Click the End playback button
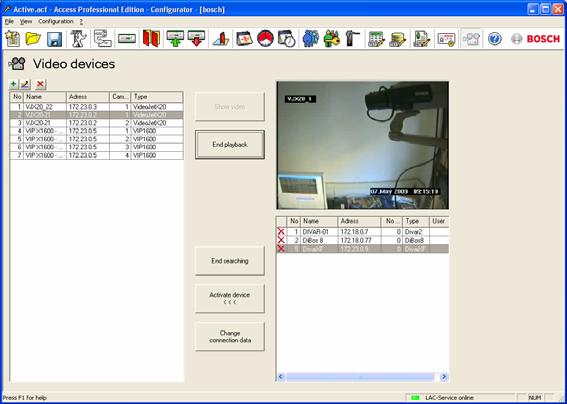 (x=230, y=144)
